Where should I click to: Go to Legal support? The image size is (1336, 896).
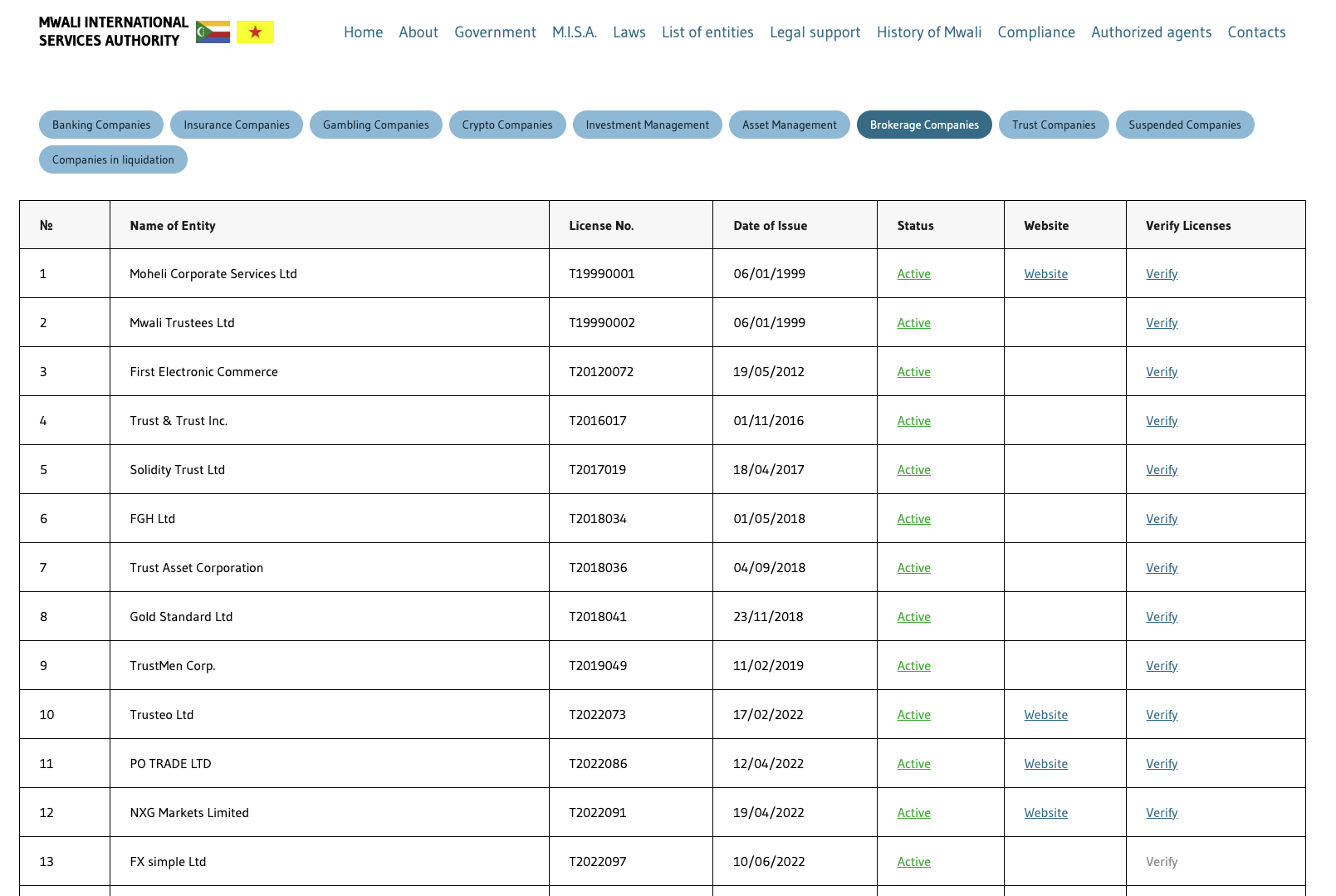(815, 32)
